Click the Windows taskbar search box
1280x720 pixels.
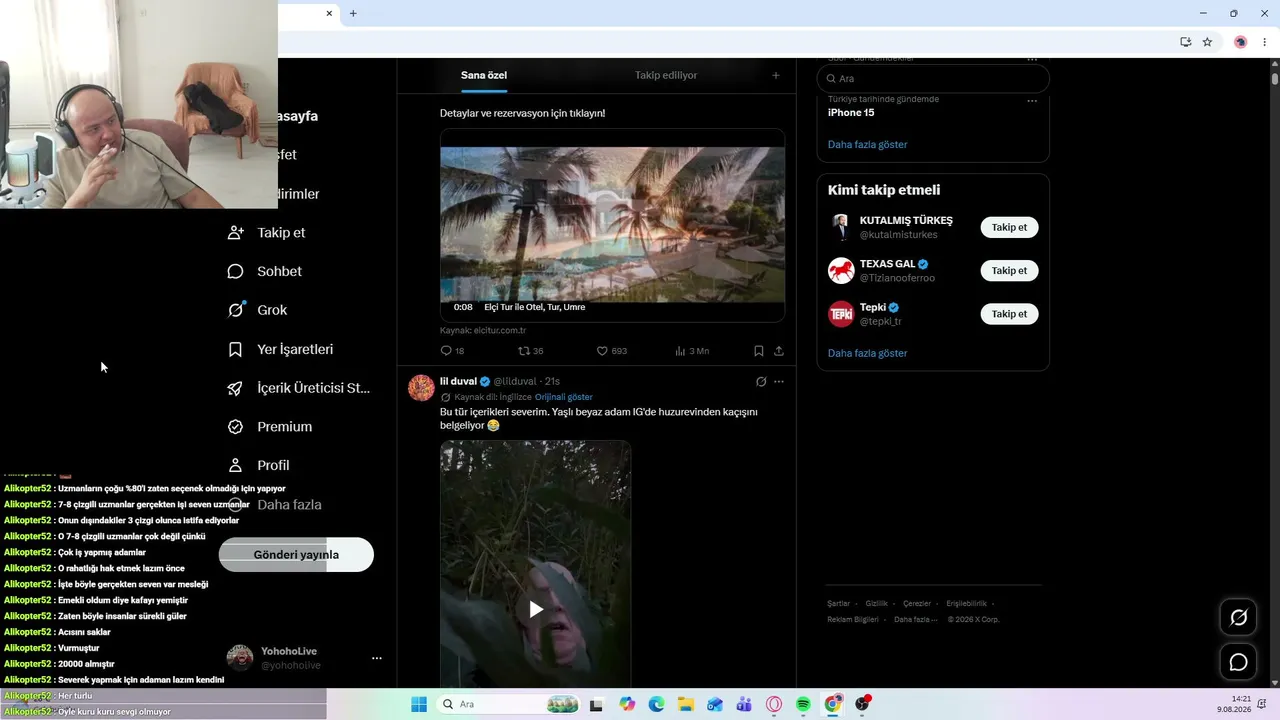(510, 705)
